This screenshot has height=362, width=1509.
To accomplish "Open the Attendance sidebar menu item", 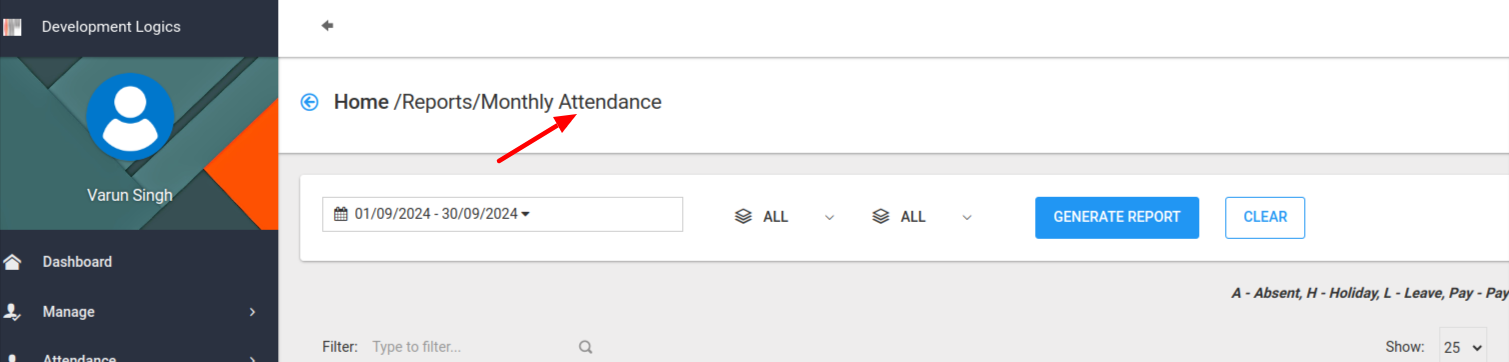I will pyautogui.click(x=139, y=356).
